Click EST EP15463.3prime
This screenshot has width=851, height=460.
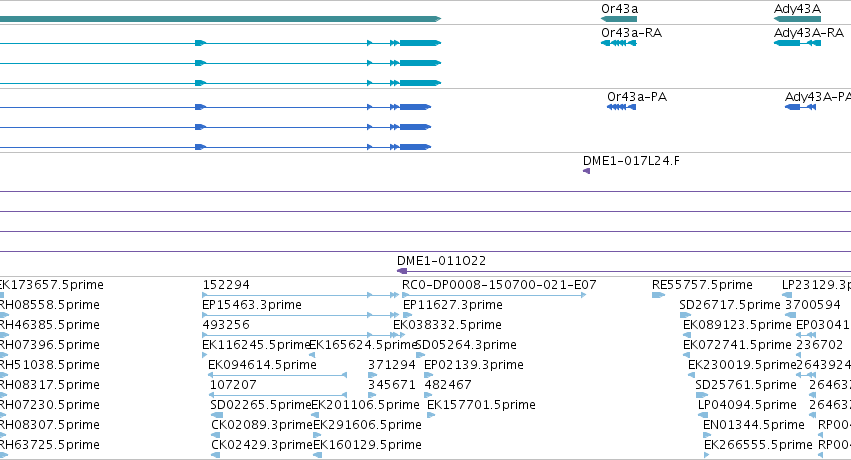(252, 305)
